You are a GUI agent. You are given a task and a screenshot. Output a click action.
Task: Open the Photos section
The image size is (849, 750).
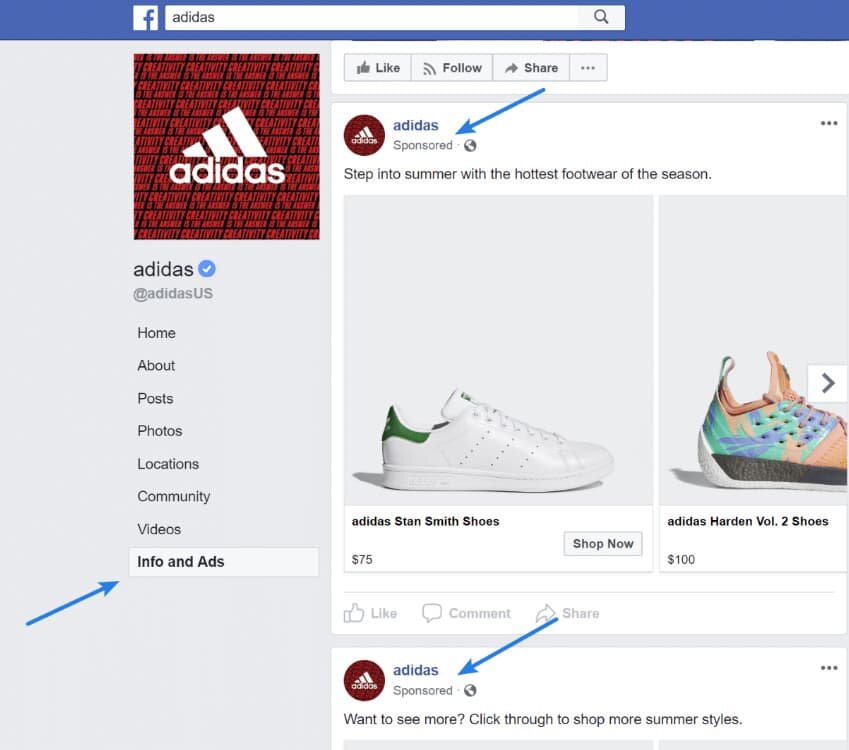(160, 431)
